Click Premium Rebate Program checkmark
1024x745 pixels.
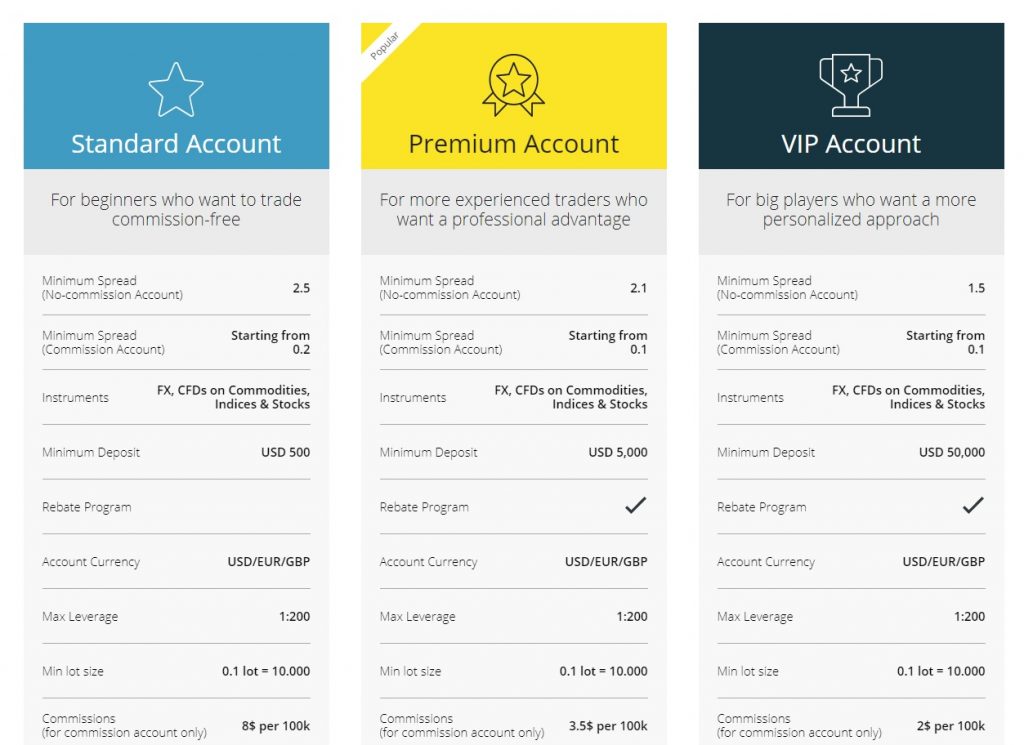coord(635,505)
